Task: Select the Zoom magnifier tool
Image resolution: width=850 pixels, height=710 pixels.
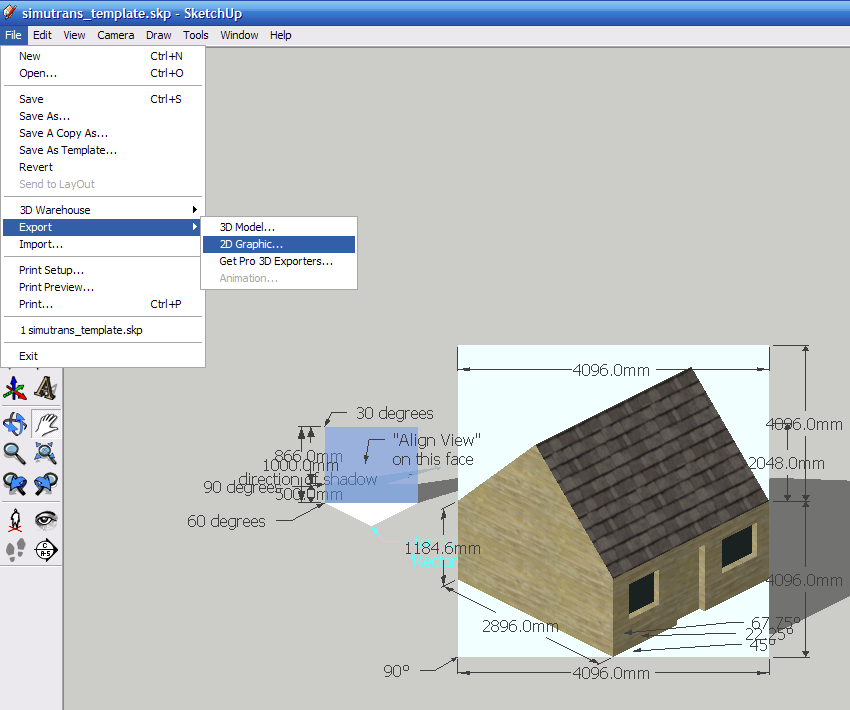Action: tap(15, 454)
